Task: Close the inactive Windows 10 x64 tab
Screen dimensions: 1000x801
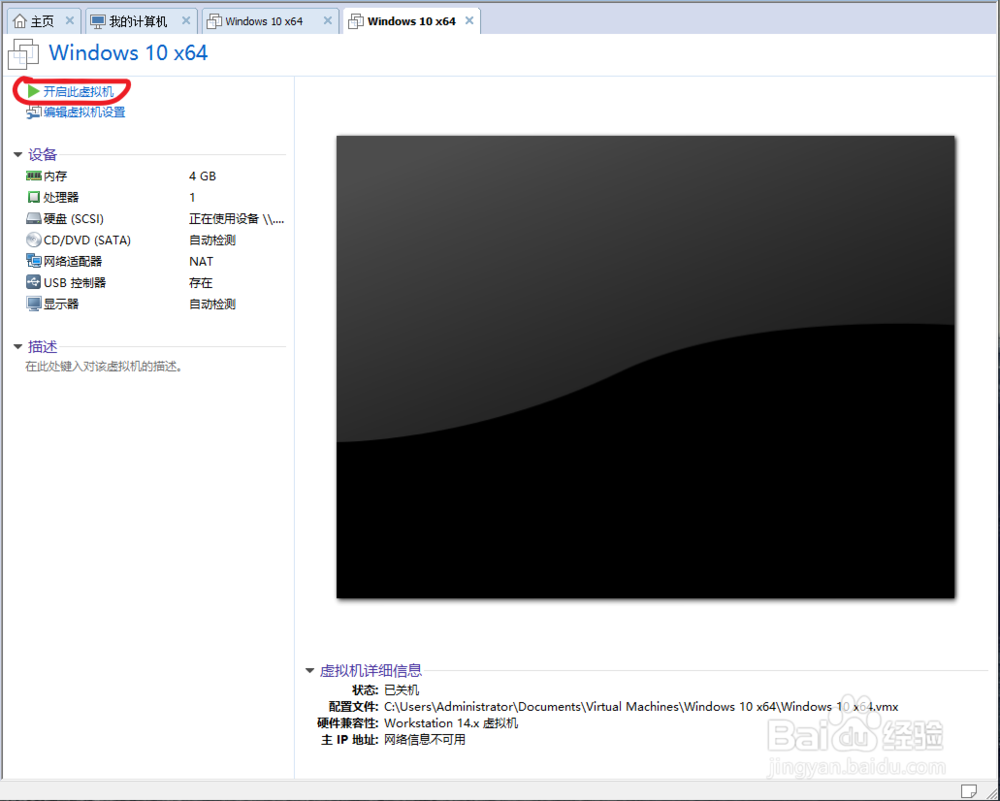Action: [327, 20]
